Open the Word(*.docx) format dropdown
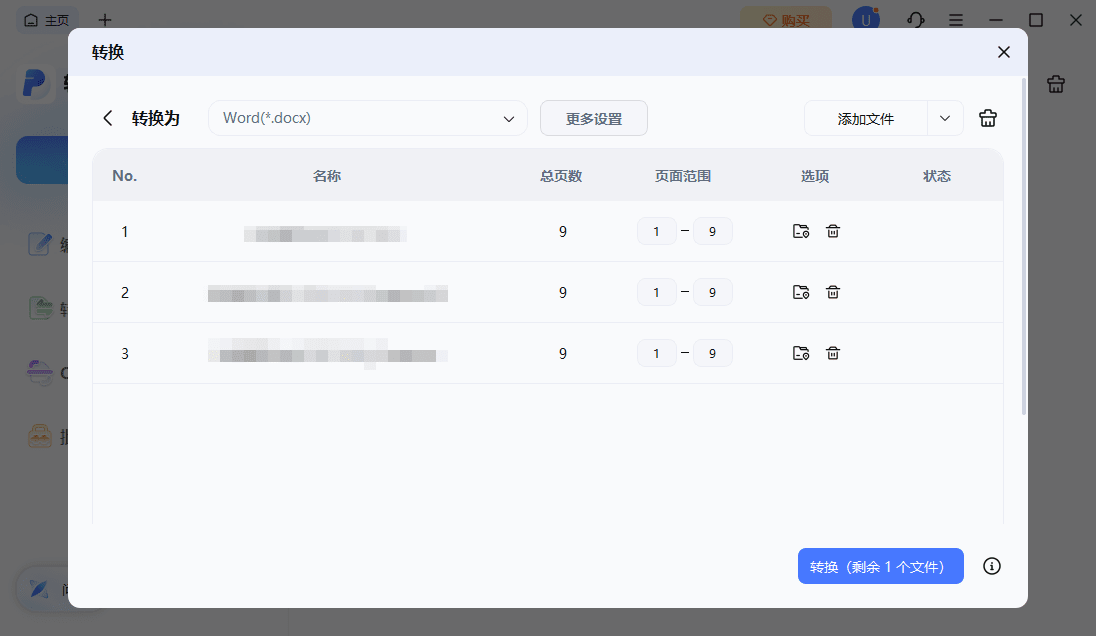The height and width of the screenshot is (636, 1096). (x=368, y=118)
